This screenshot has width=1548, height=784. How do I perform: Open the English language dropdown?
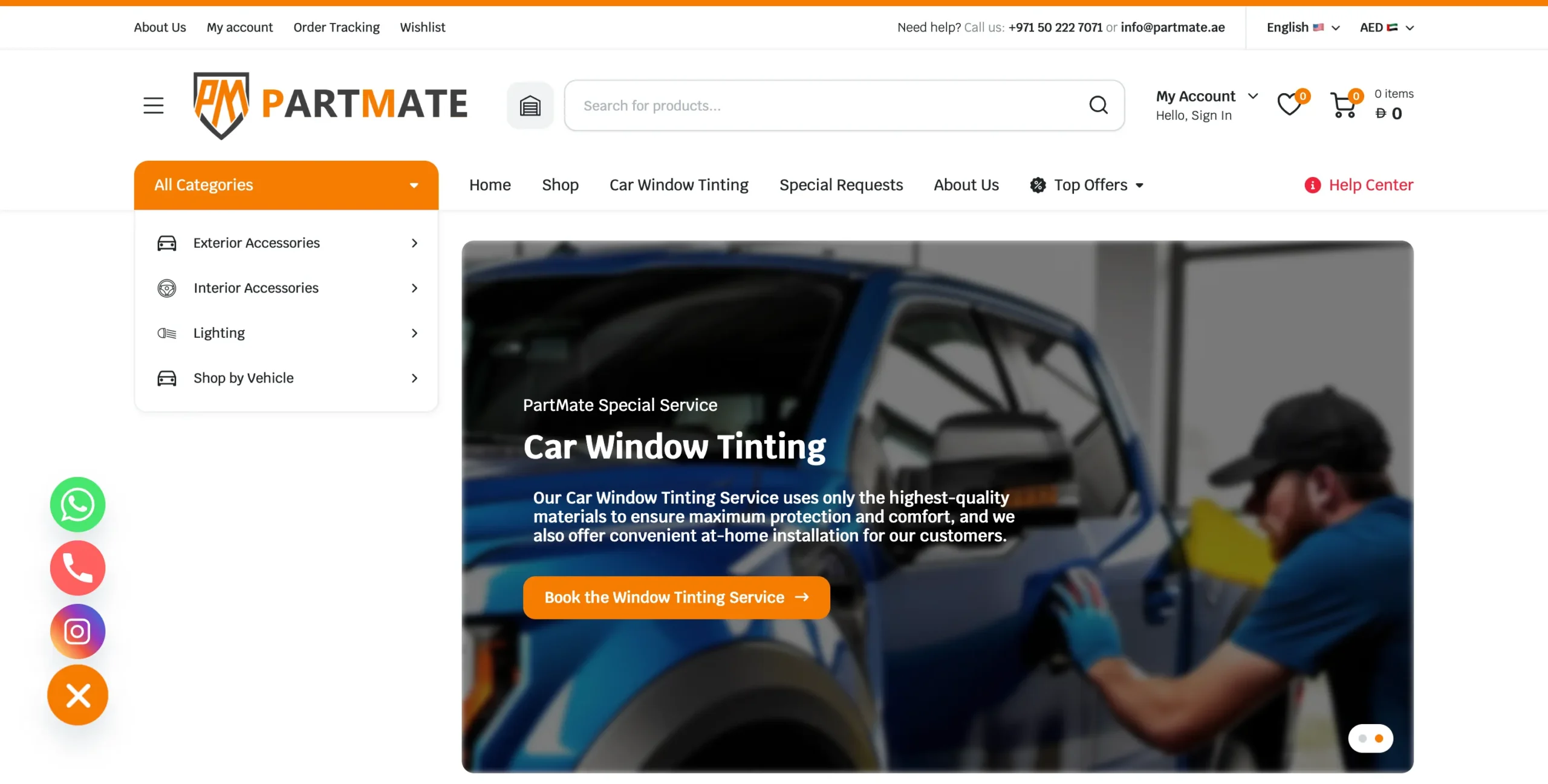pos(1303,27)
